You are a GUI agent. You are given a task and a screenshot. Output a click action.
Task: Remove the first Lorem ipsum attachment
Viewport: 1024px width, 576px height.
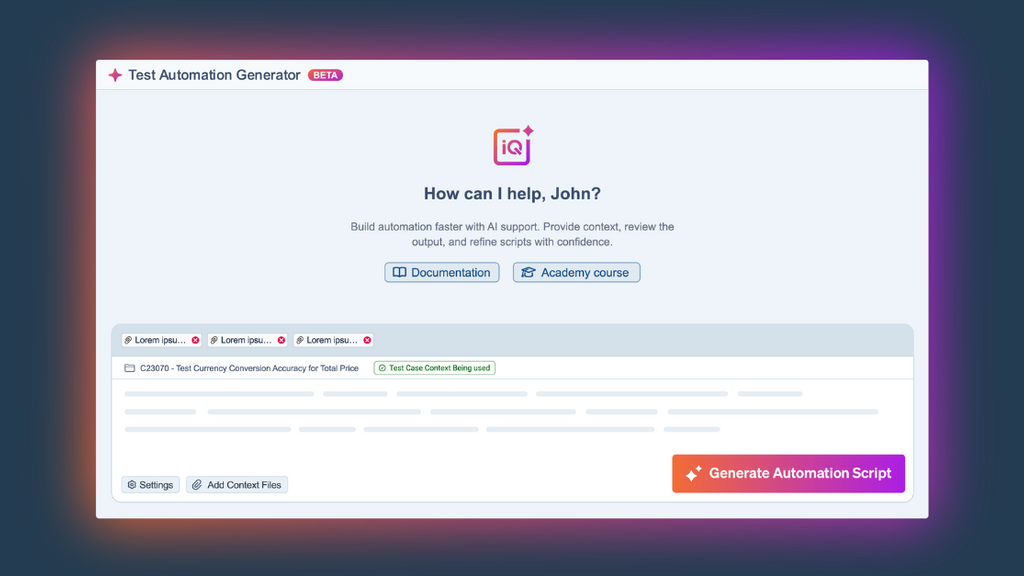pos(195,340)
